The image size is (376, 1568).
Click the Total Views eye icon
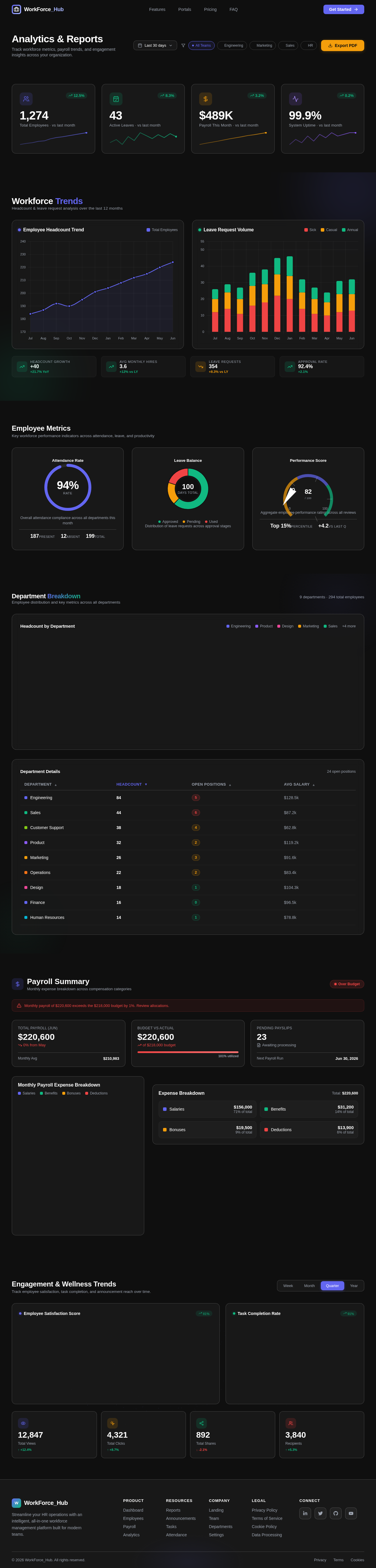[23, 1423]
